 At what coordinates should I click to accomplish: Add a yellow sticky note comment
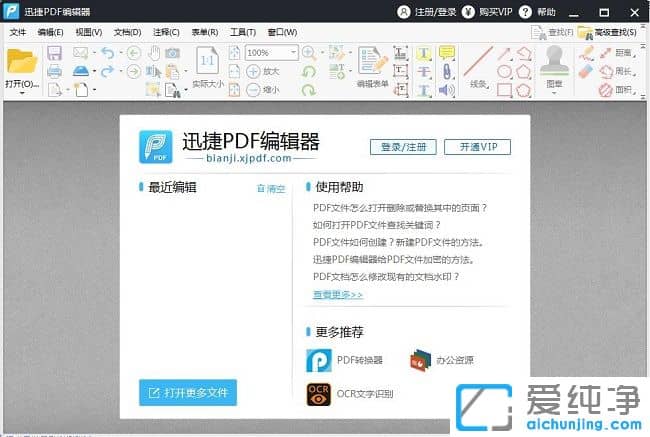(x=446, y=53)
